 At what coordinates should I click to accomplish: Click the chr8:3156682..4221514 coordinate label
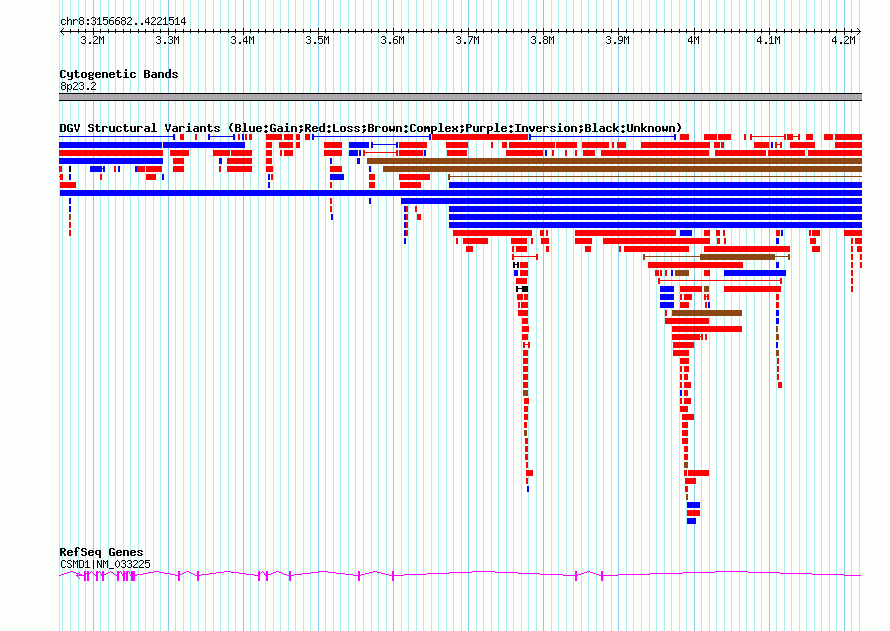pyautogui.click(x=123, y=22)
